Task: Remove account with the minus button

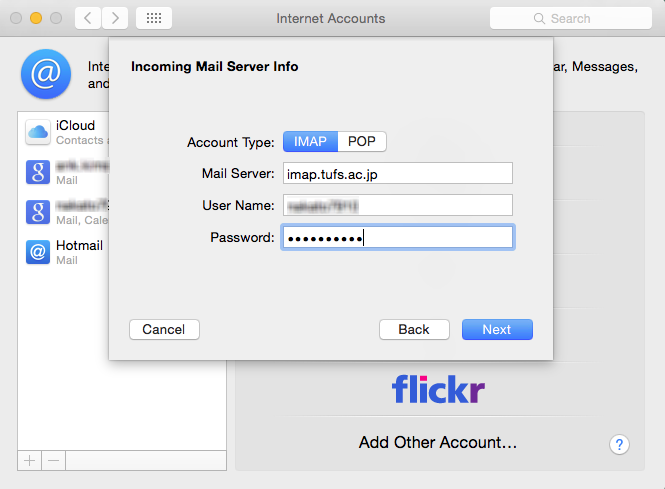Action: click(x=53, y=461)
